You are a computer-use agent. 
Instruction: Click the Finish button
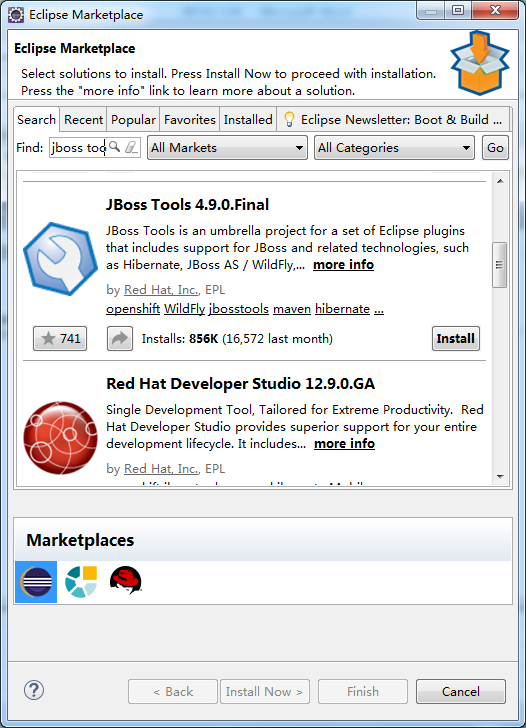point(363,691)
